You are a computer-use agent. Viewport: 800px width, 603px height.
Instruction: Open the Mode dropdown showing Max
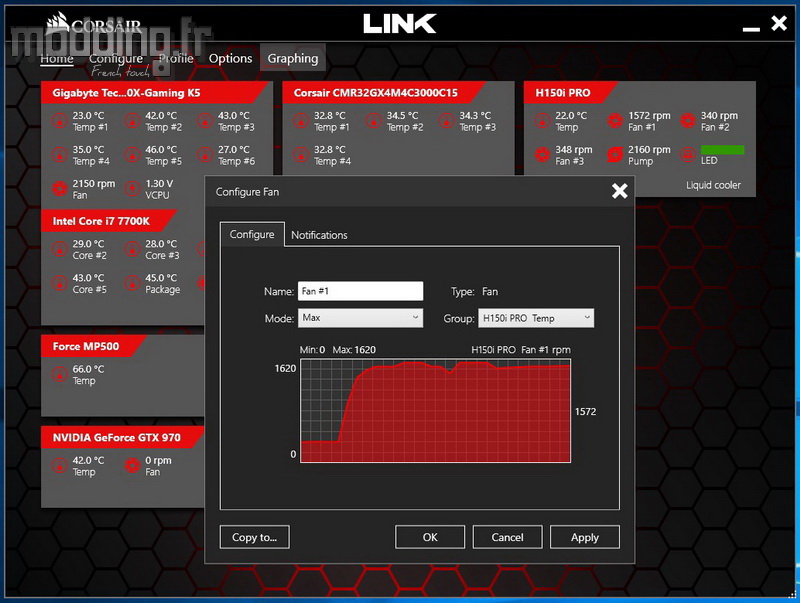[x=360, y=318]
